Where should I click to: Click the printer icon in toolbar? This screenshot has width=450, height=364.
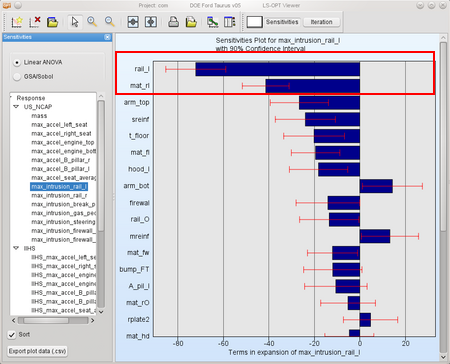[x=173, y=22]
